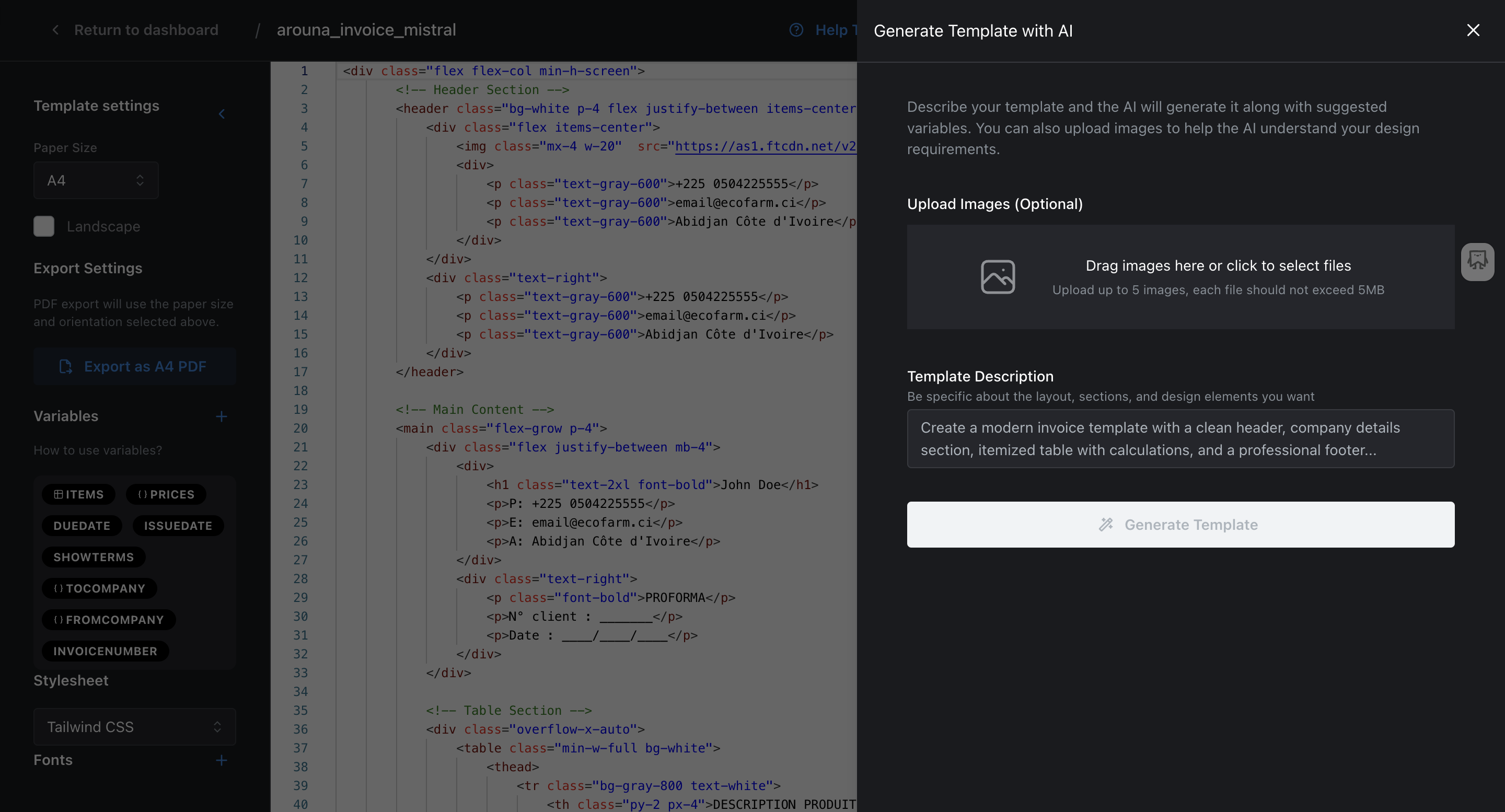
Task: Click Return to dashboard link
Action: [146, 30]
